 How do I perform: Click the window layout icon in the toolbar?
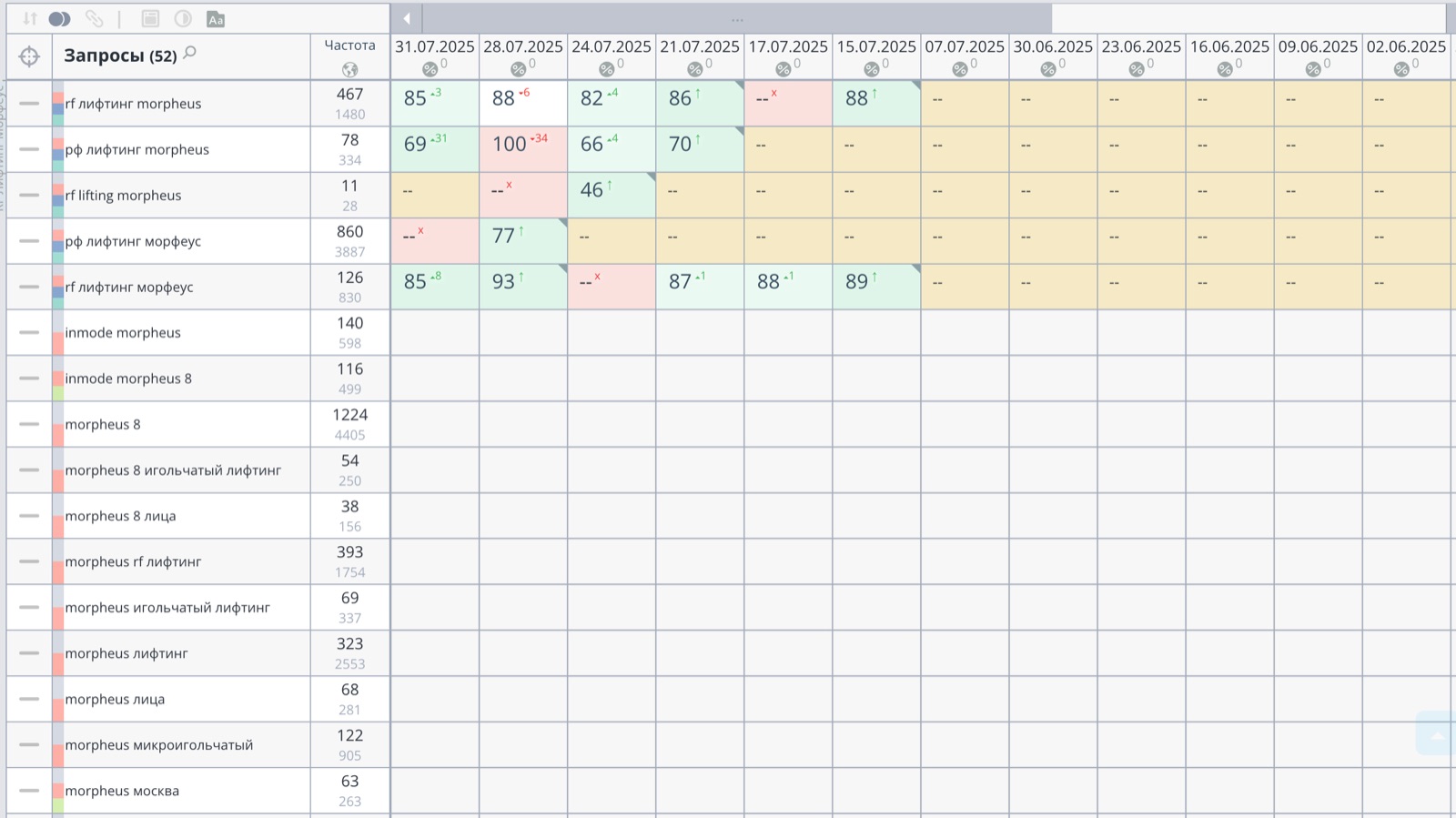click(x=150, y=18)
